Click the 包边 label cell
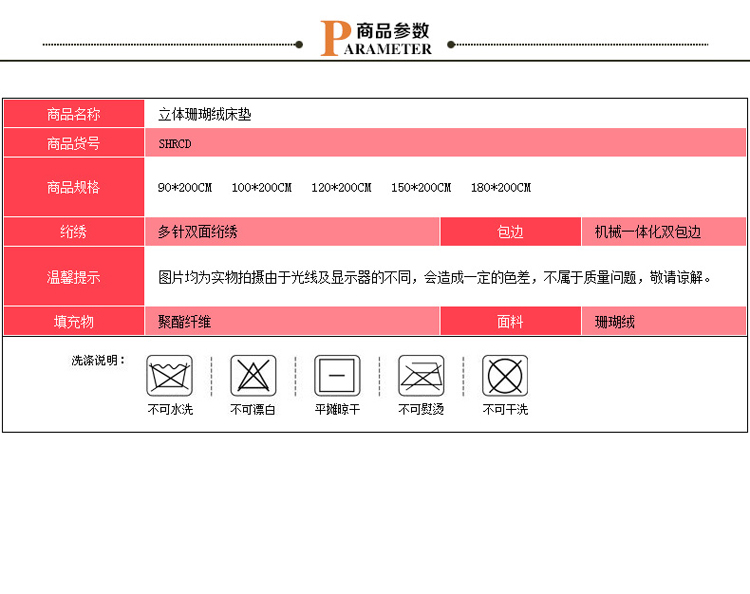 [510, 232]
